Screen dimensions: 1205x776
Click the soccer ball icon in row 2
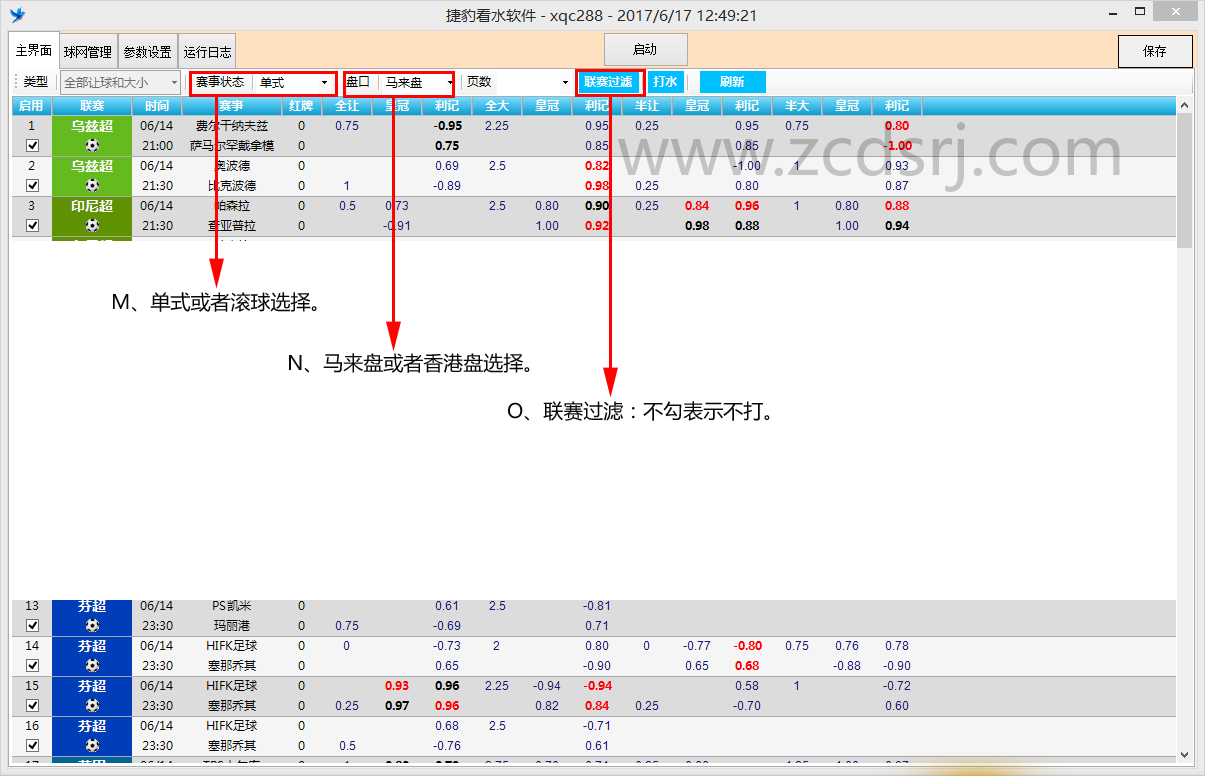[92, 185]
